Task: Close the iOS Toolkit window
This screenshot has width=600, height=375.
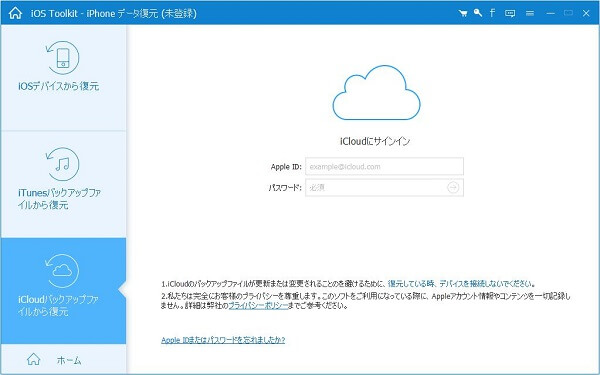Action: point(586,13)
